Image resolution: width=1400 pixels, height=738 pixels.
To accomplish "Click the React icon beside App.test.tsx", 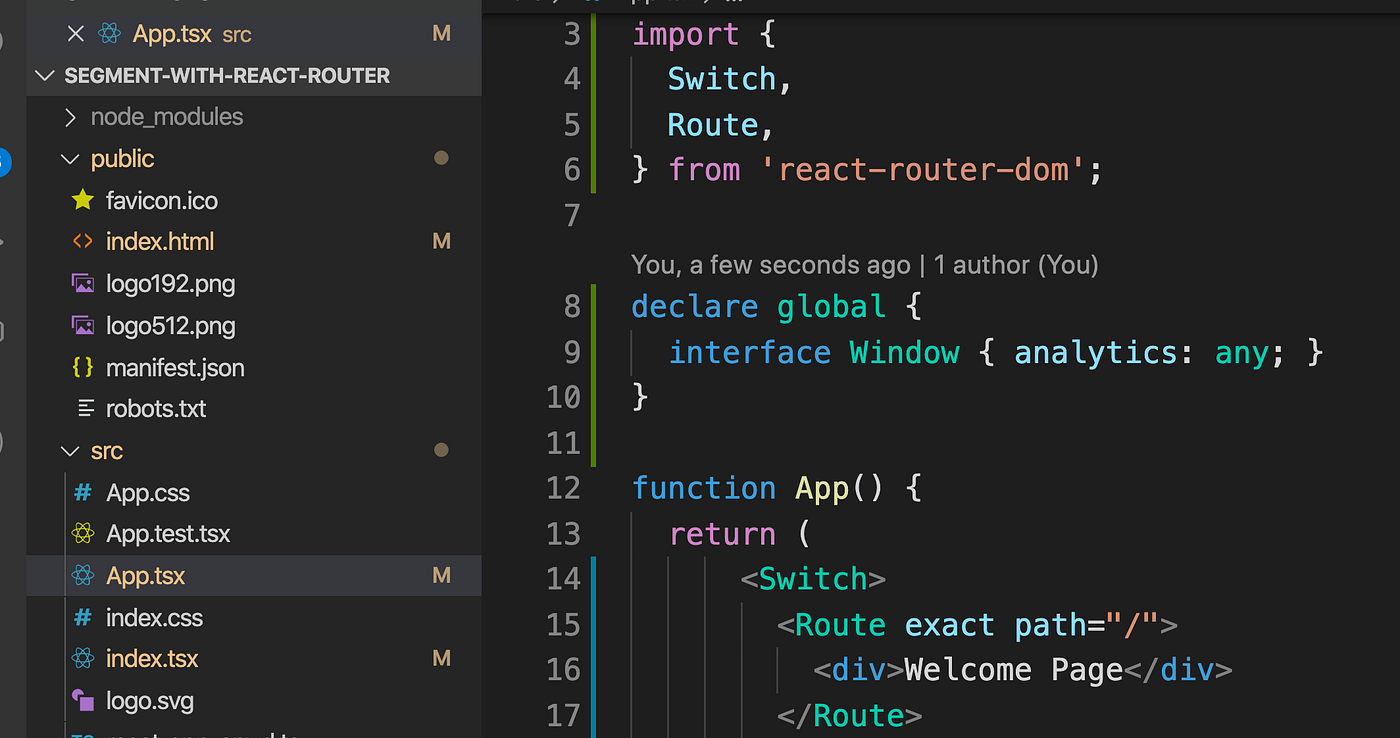I will [82, 533].
